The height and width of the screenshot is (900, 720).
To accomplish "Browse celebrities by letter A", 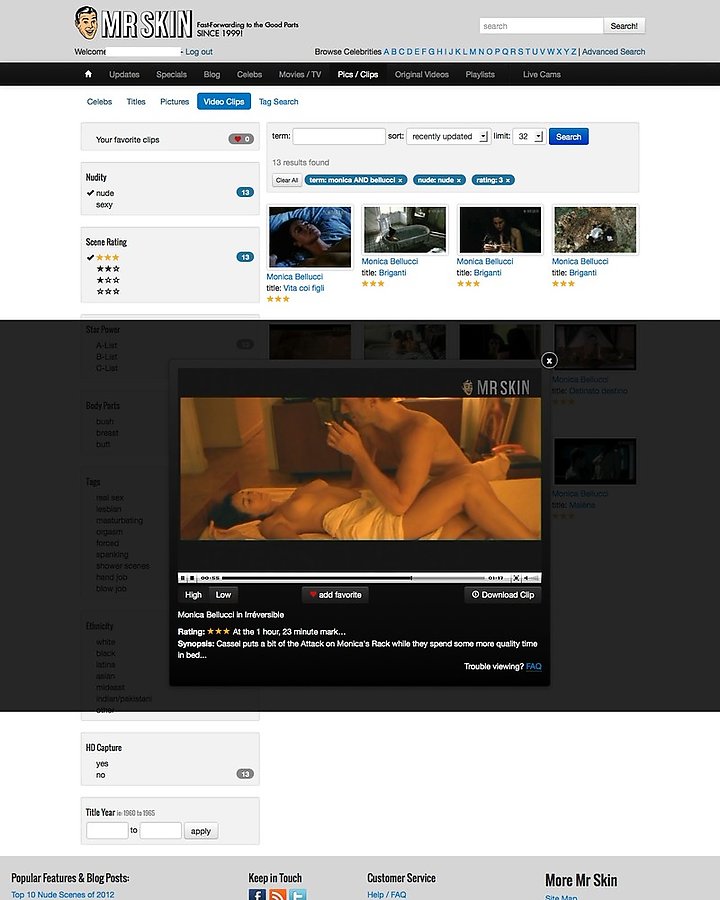I will click(x=386, y=52).
